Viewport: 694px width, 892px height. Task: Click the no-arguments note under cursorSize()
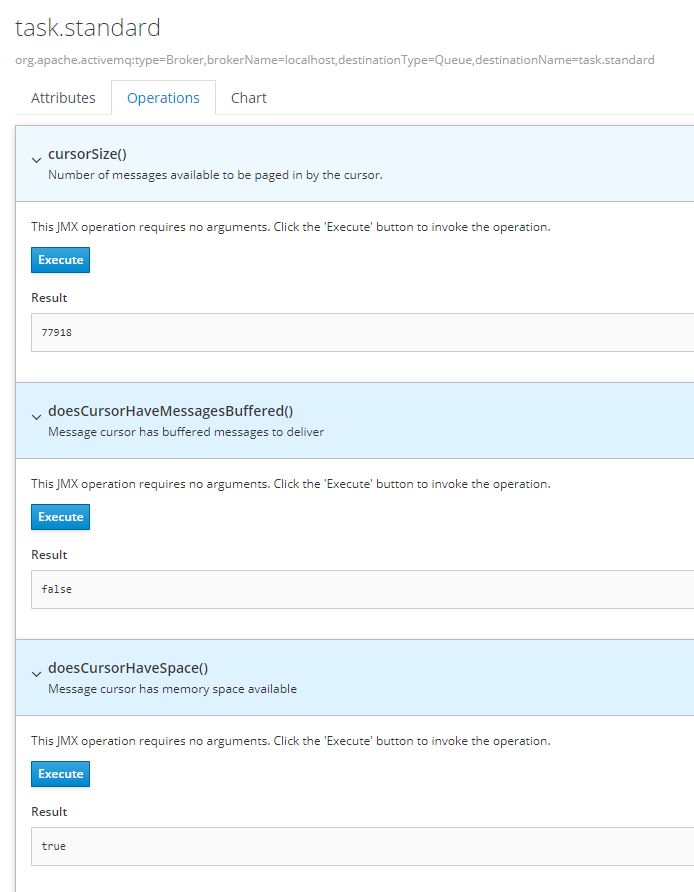pos(291,227)
